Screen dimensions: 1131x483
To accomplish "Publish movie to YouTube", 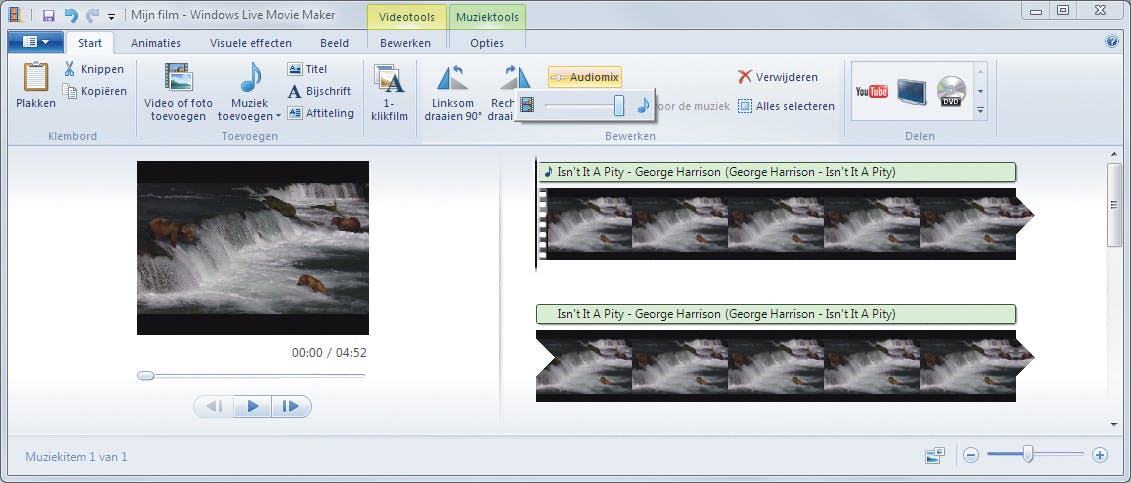I will [x=871, y=92].
